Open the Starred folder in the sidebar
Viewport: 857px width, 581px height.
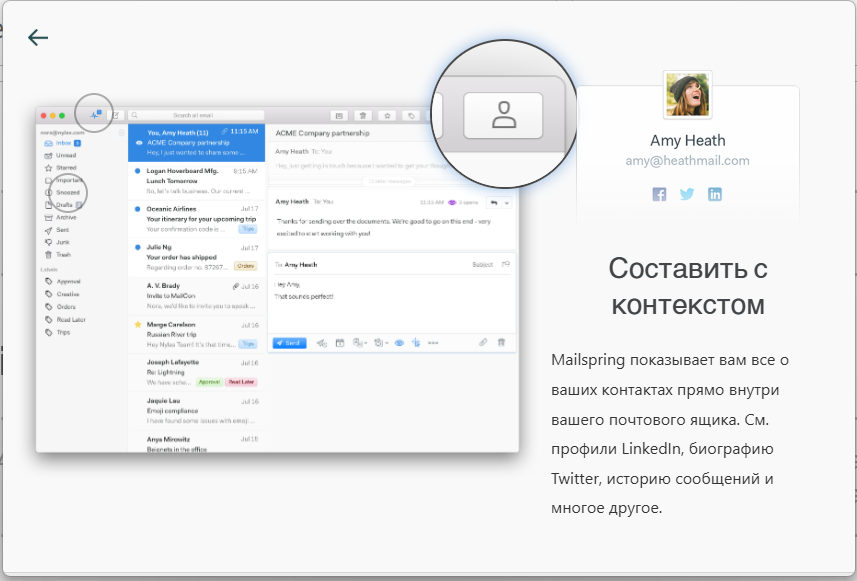61,168
